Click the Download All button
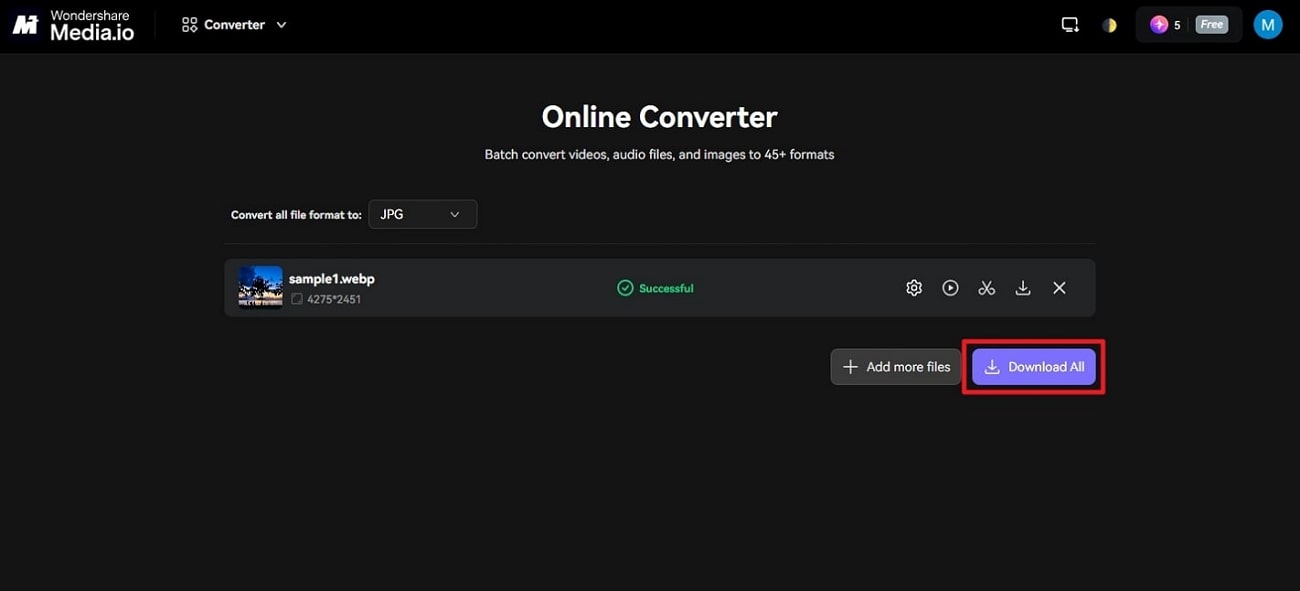This screenshot has width=1300, height=591. click(x=1034, y=367)
